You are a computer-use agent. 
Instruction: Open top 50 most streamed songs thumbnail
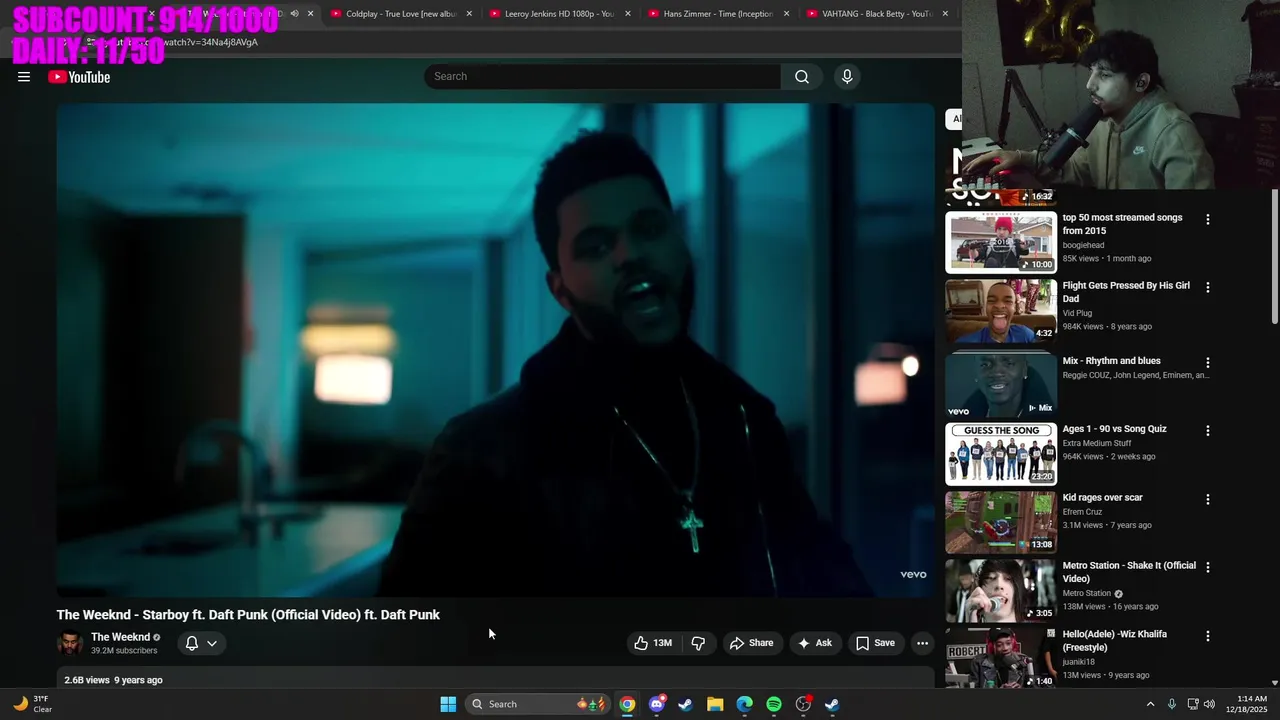(x=1001, y=242)
